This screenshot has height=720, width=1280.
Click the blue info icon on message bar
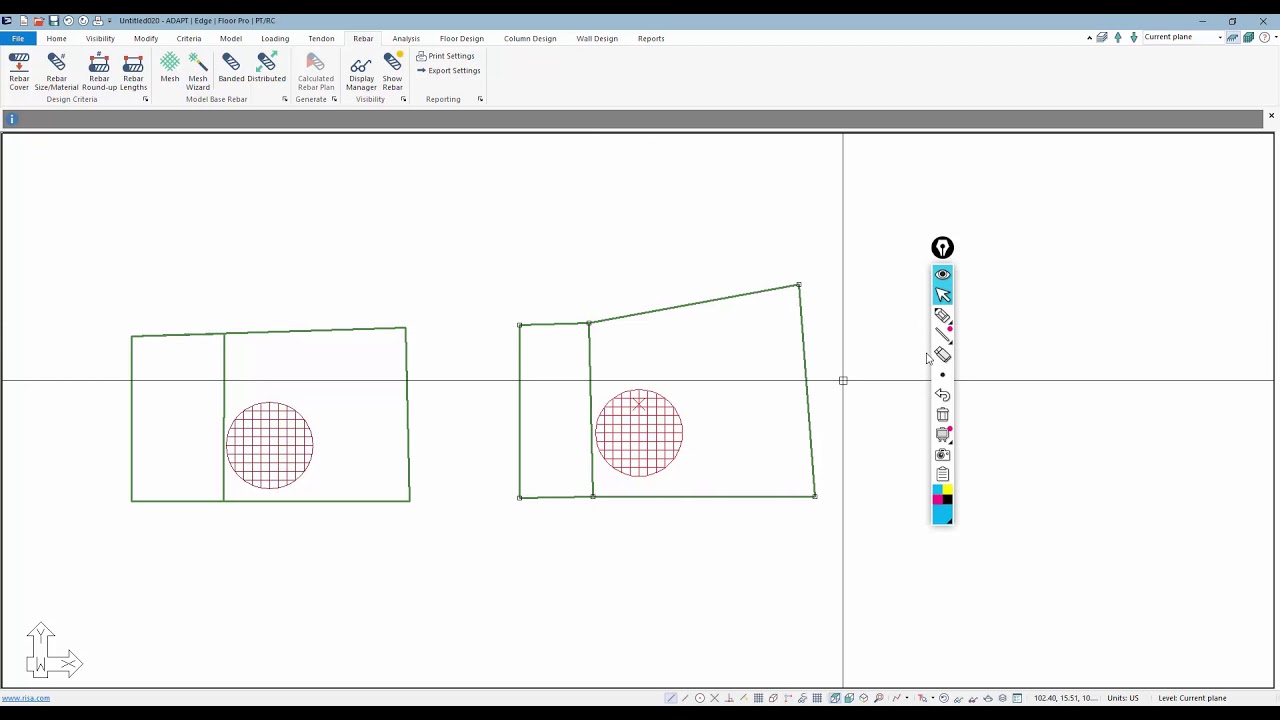point(12,119)
